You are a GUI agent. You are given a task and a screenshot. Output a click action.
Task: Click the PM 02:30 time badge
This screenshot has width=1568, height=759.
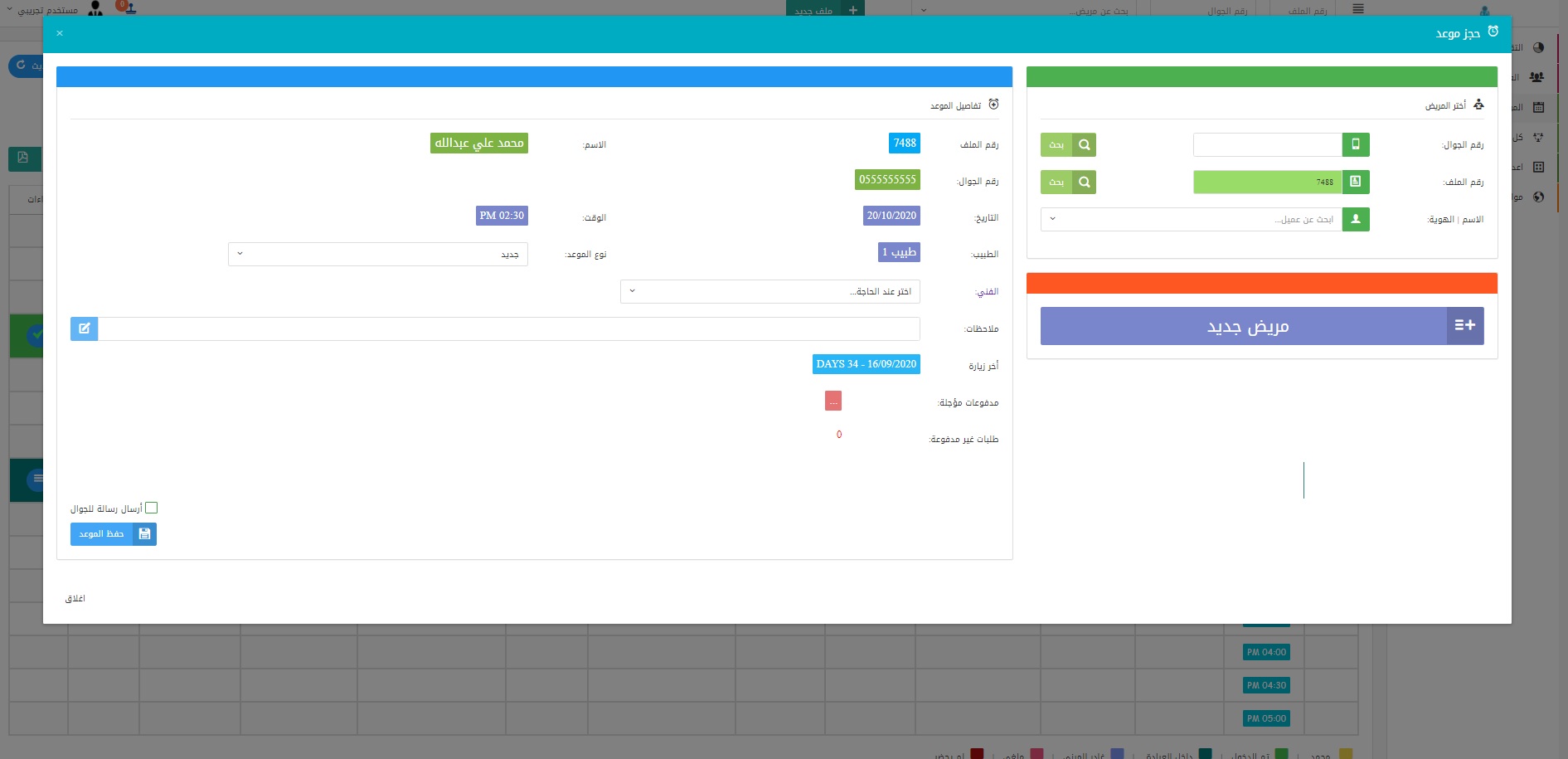coord(502,216)
